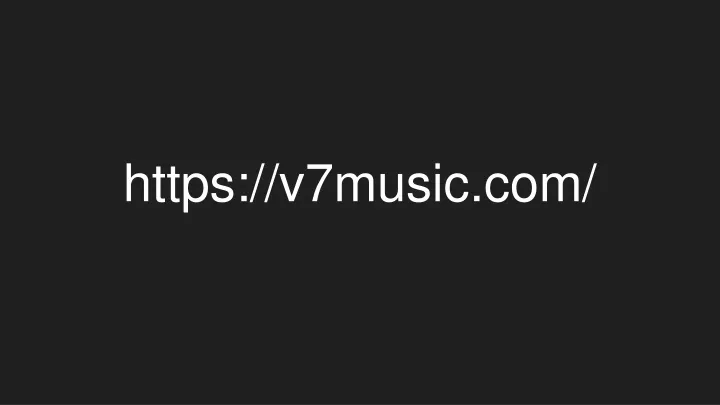The image size is (720, 405).
Task: Click the letter c ending music
Action: [456, 188]
